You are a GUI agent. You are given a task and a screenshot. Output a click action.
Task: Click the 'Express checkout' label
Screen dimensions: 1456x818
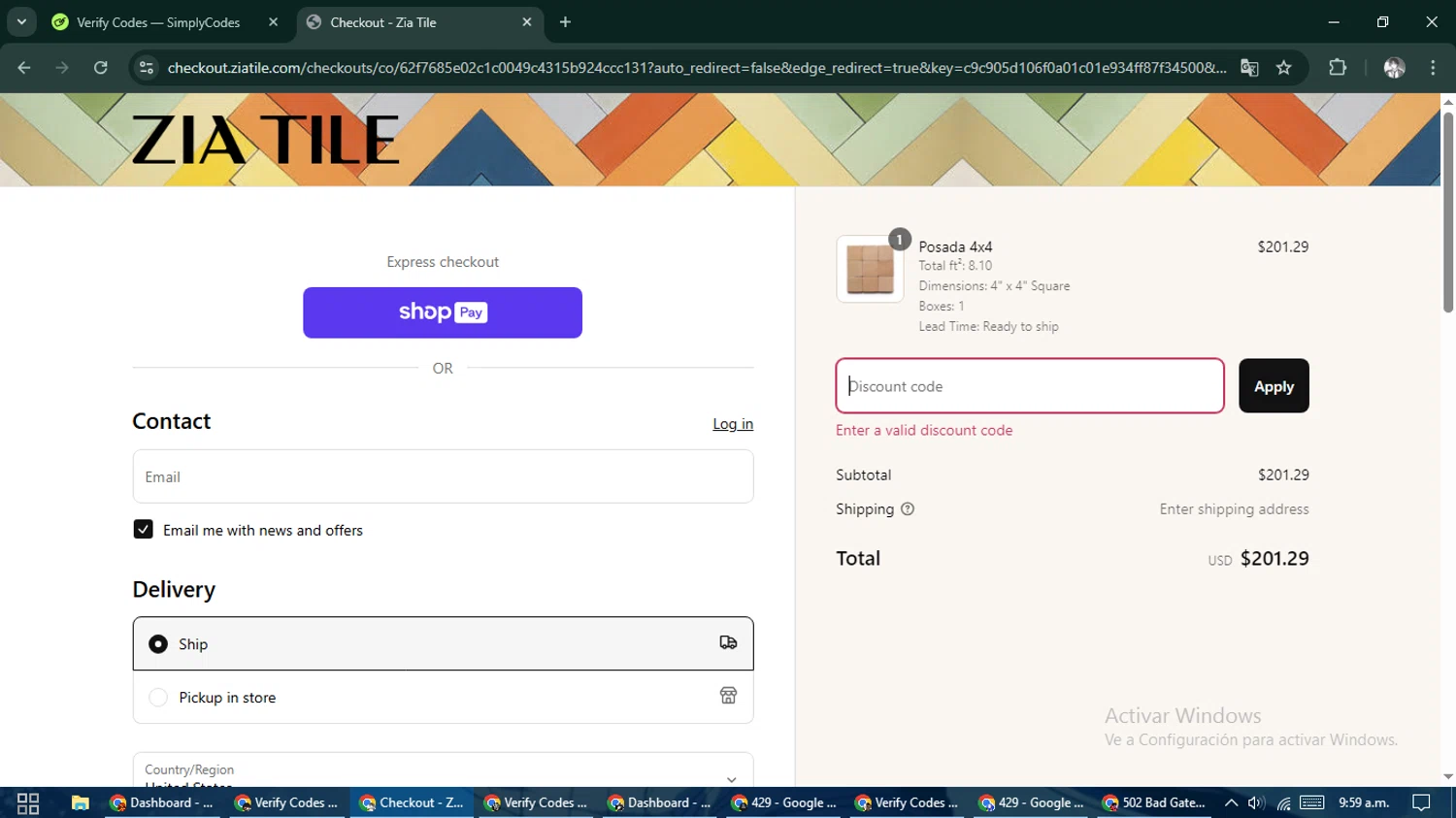point(443,262)
